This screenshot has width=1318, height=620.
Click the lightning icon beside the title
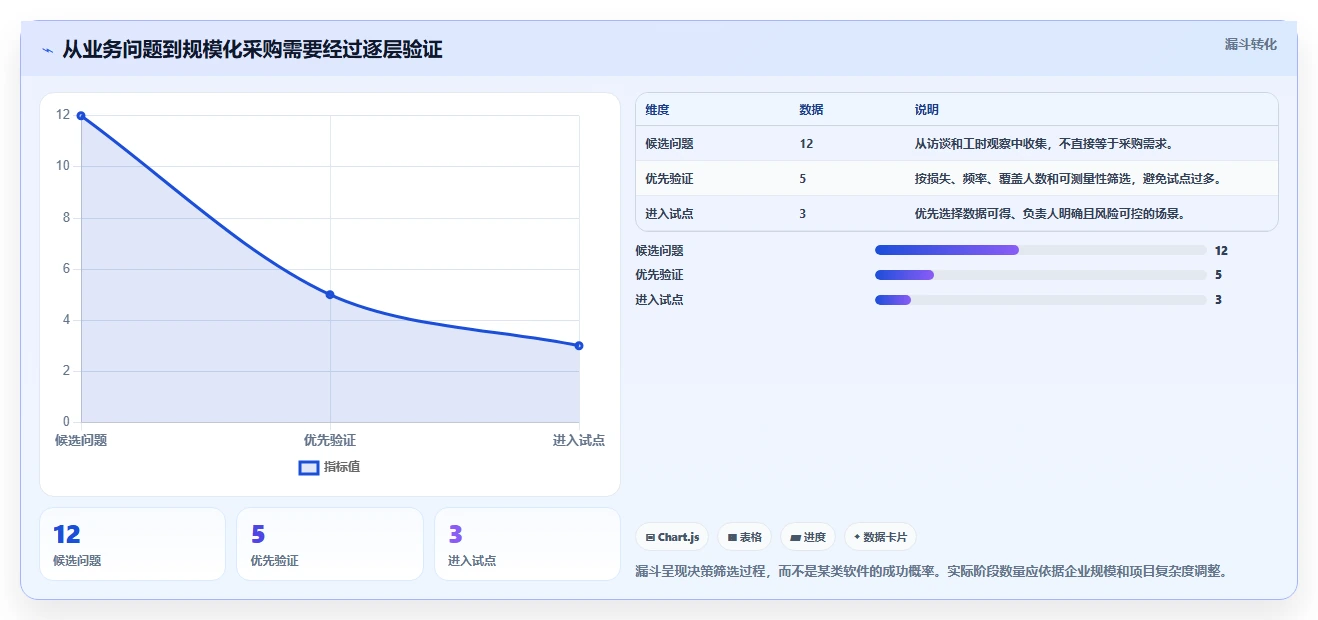47,50
